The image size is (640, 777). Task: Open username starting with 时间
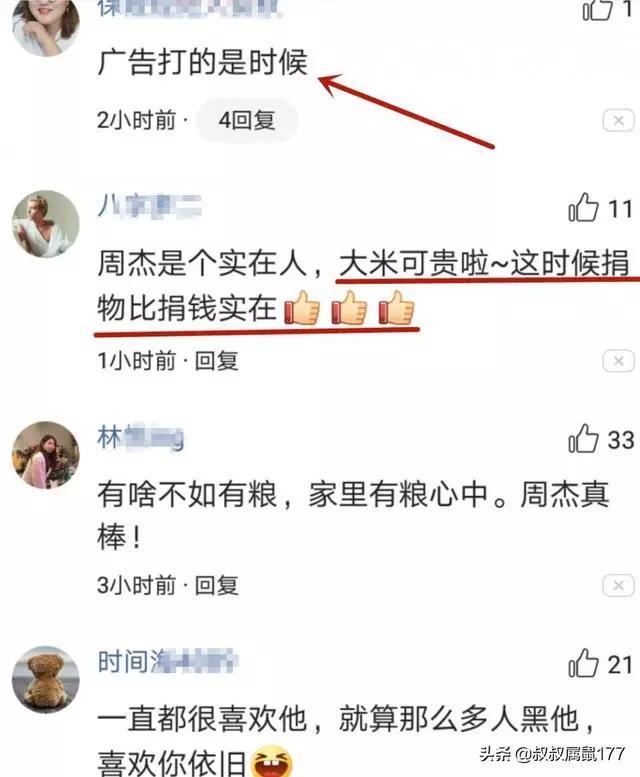167,661
